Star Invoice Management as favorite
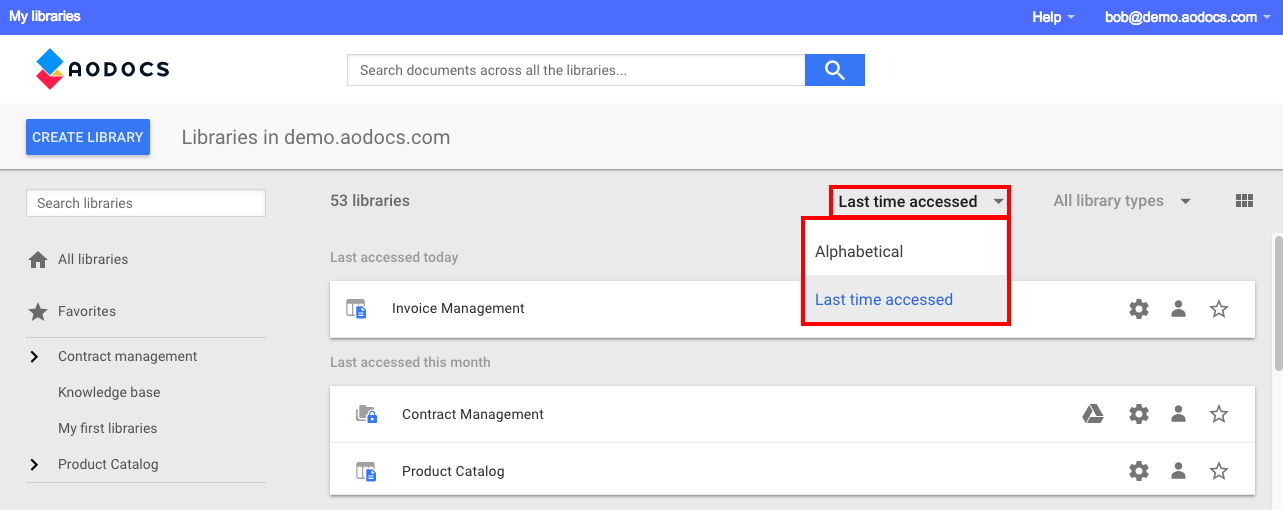Viewport: 1283px width, 510px height. [x=1219, y=309]
